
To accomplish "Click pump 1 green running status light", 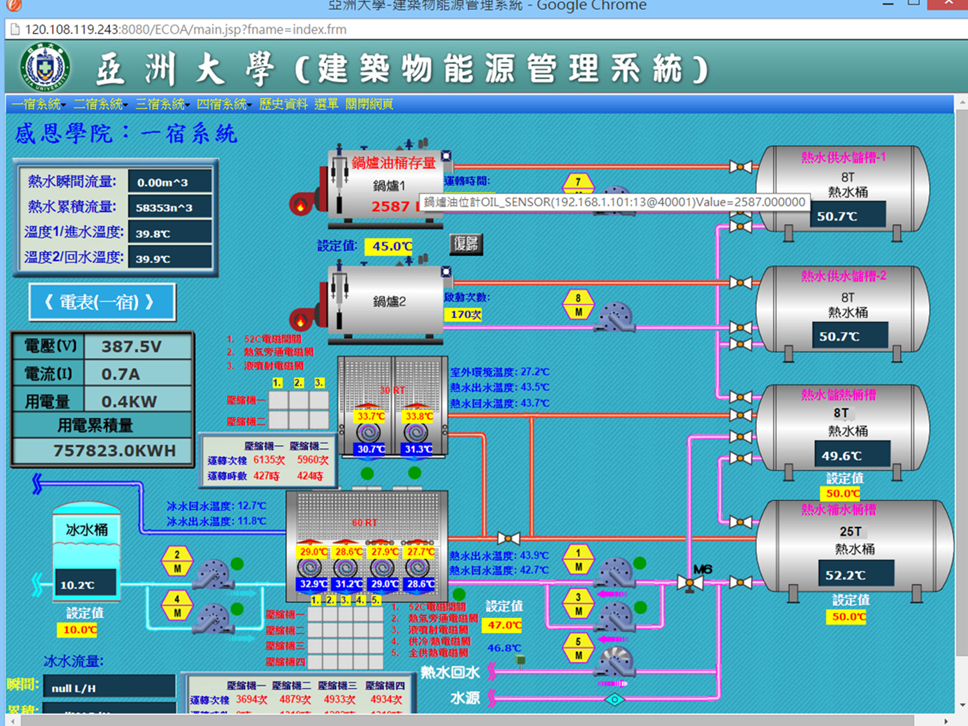I will coord(640,562).
